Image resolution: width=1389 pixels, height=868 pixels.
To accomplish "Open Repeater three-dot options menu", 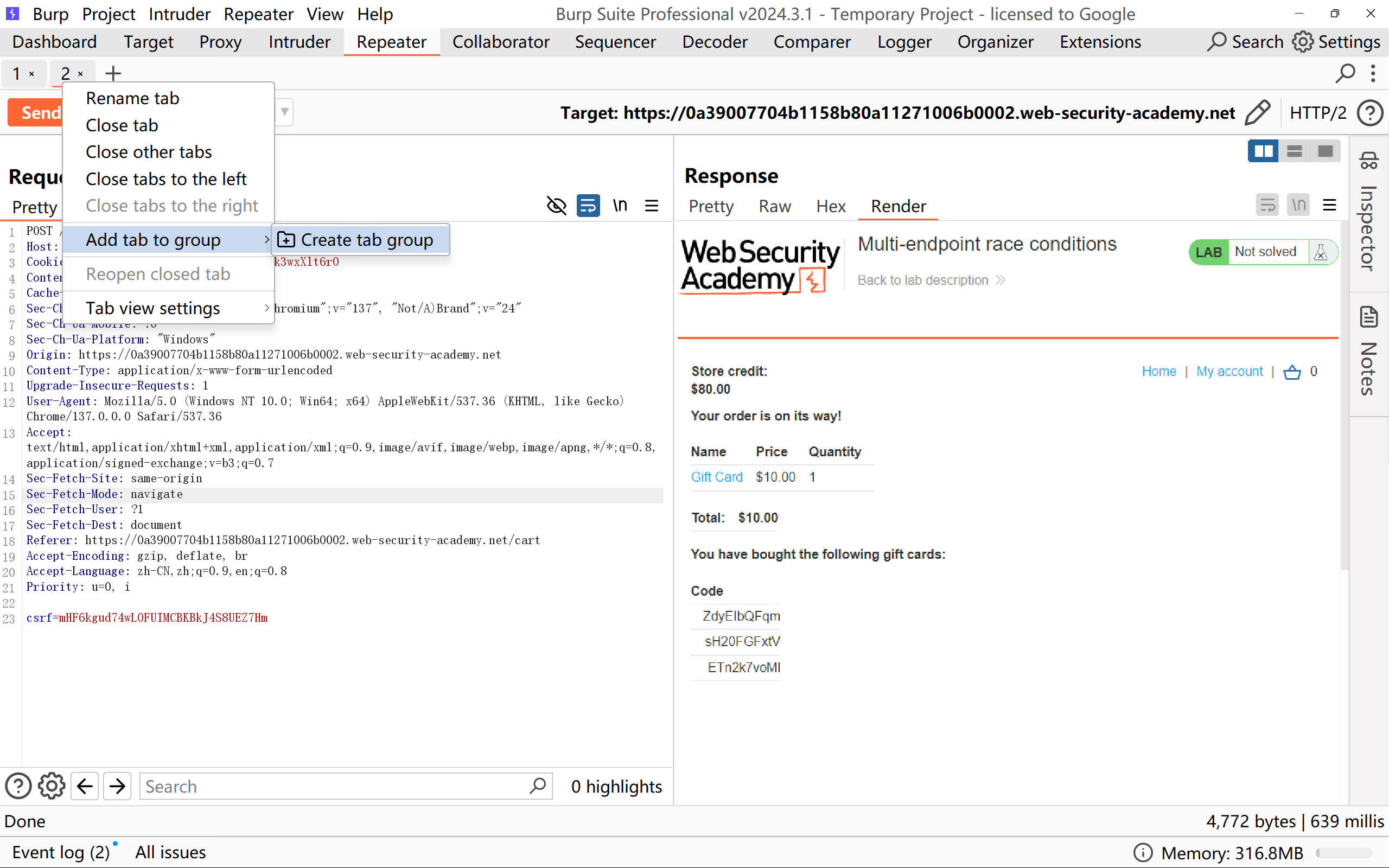I will (1373, 73).
